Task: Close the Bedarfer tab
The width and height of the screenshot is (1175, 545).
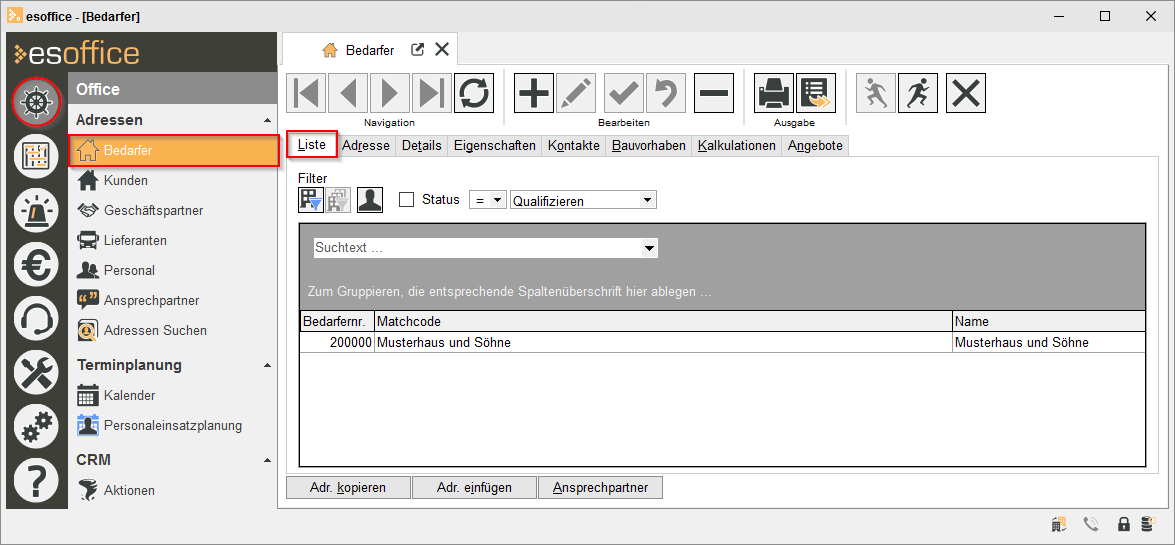Action: [x=442, y=50]
